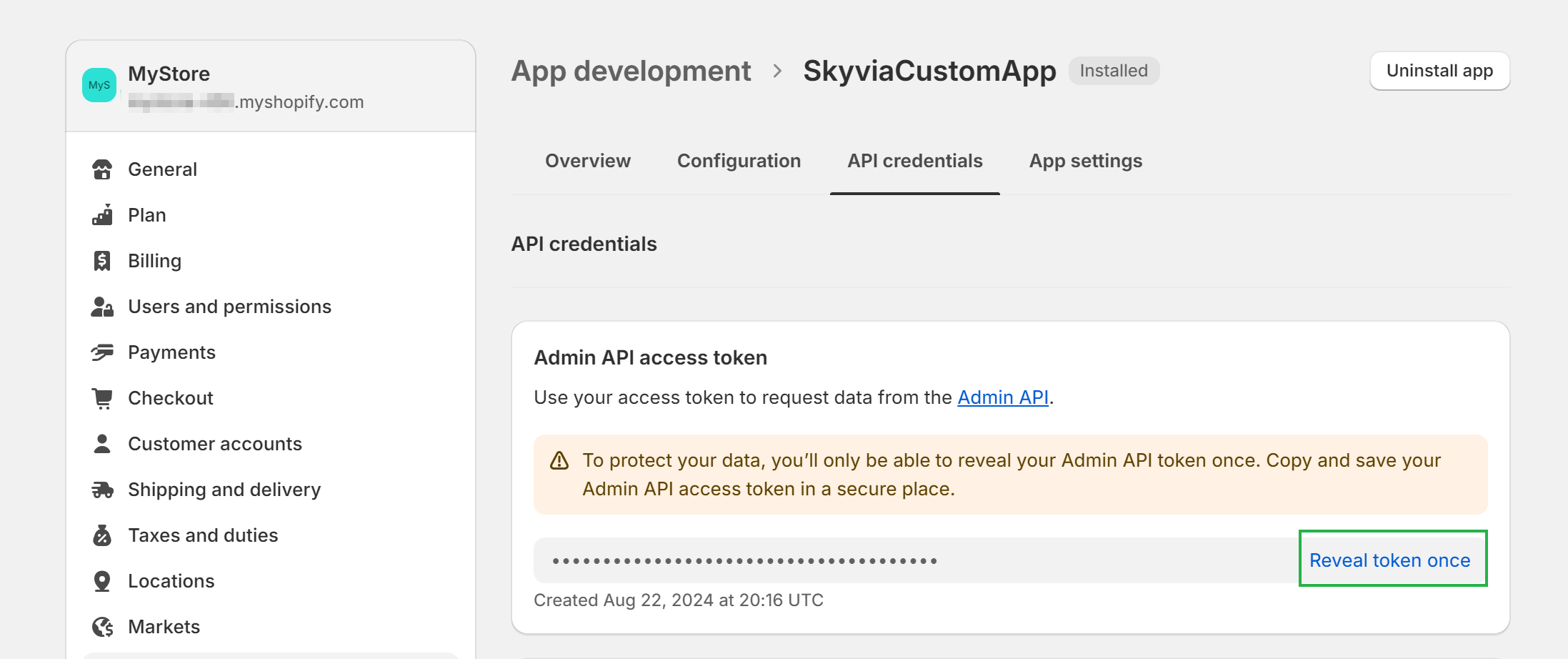Click Reveal token once

coord(1390,560)
